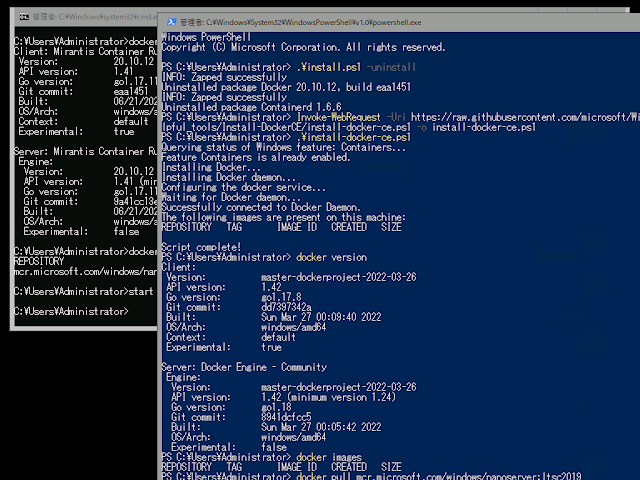Image resolution: width=640 pixels, height=480 pixels.
Task: Activate the PowerShell window title bar
Action: click(x=400, y=22)
